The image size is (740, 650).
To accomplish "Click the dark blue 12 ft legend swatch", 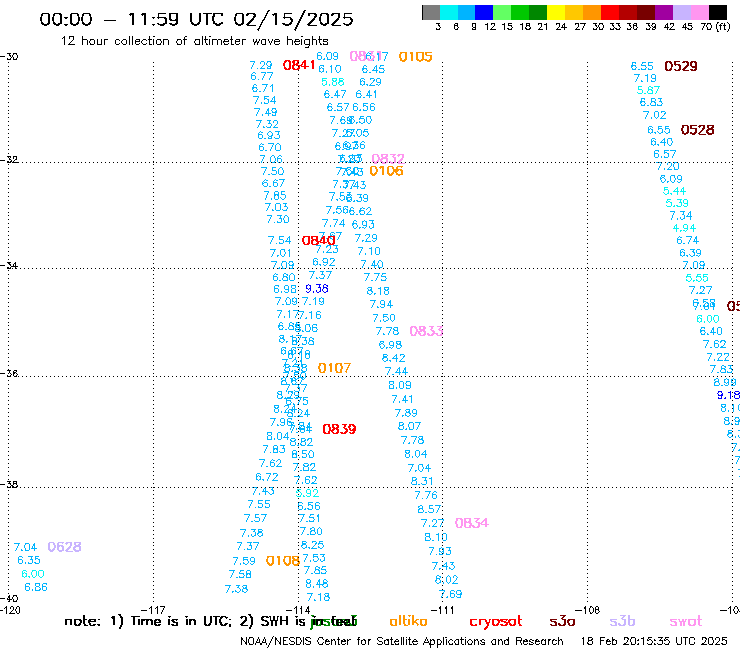I will 484,12.
